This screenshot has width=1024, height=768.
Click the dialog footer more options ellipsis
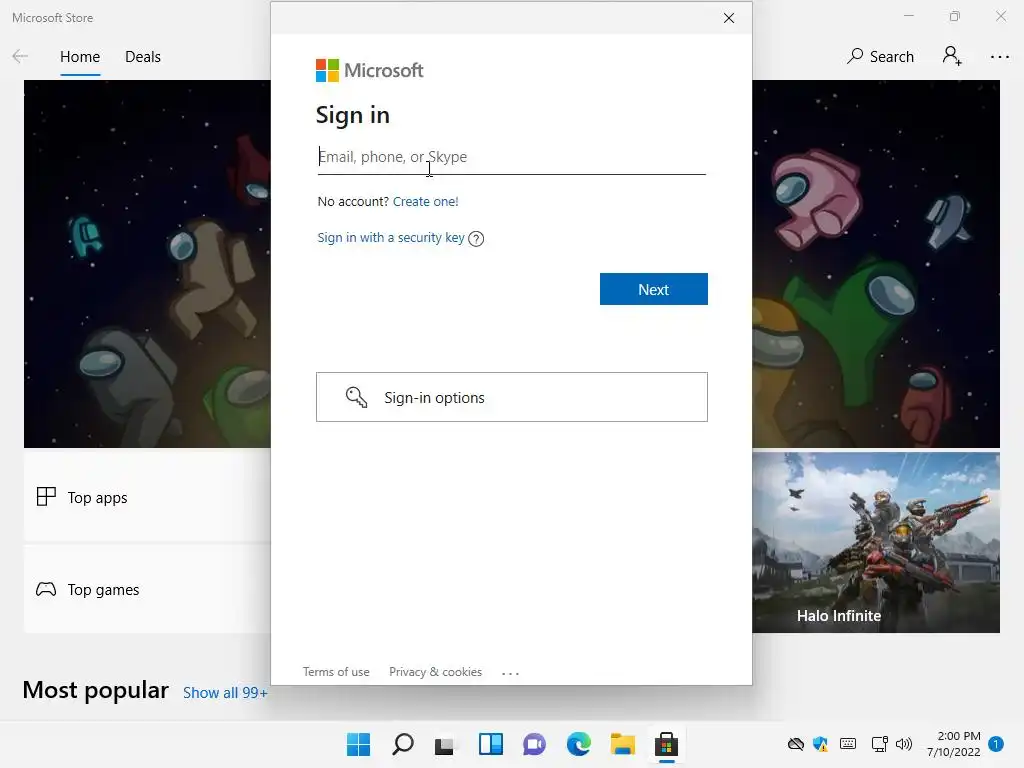511,673
